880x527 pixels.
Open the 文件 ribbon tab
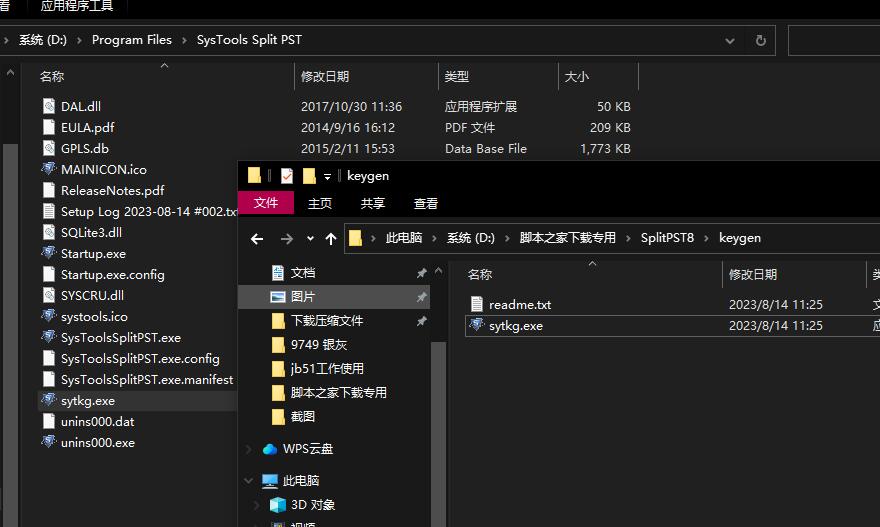[x=266, y=203]
